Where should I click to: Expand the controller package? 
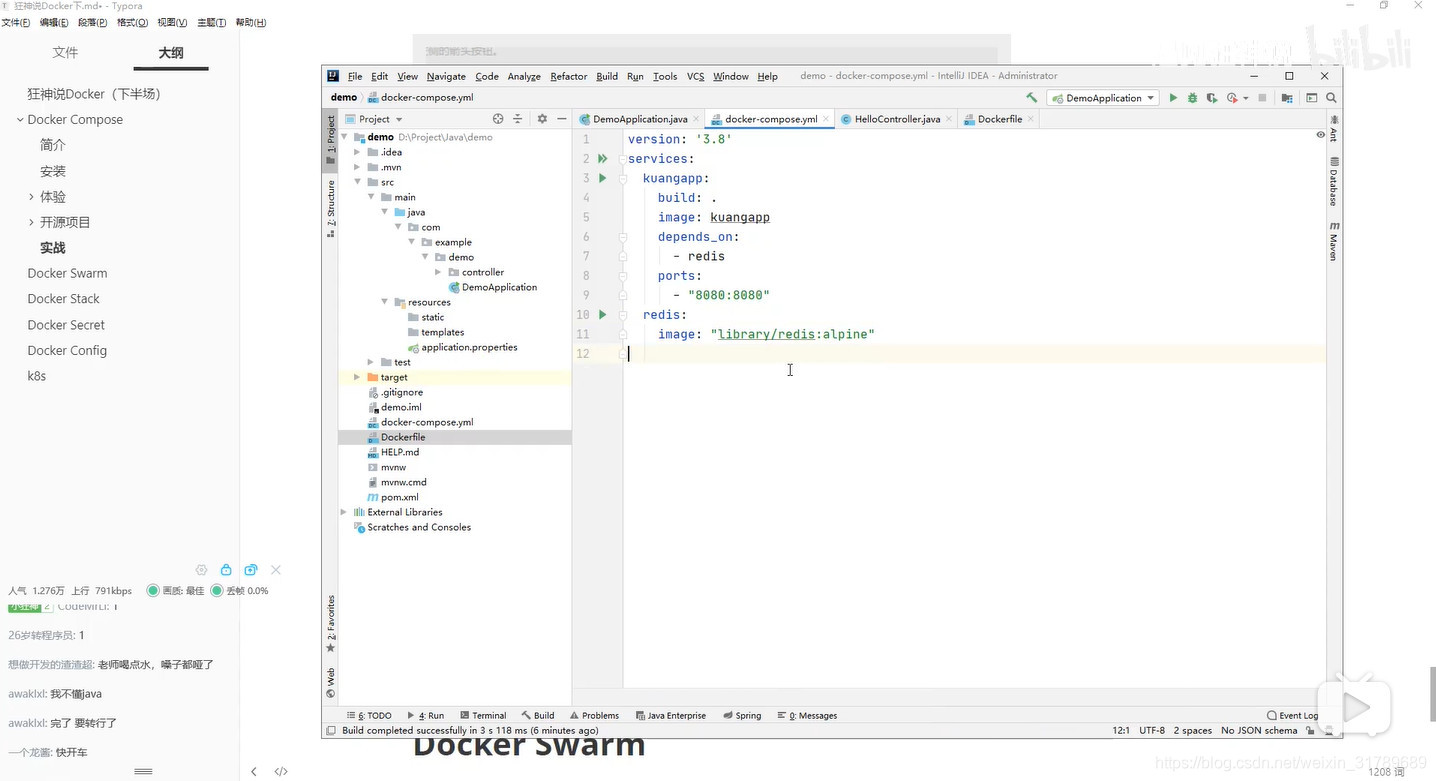[x=439, y=272]
